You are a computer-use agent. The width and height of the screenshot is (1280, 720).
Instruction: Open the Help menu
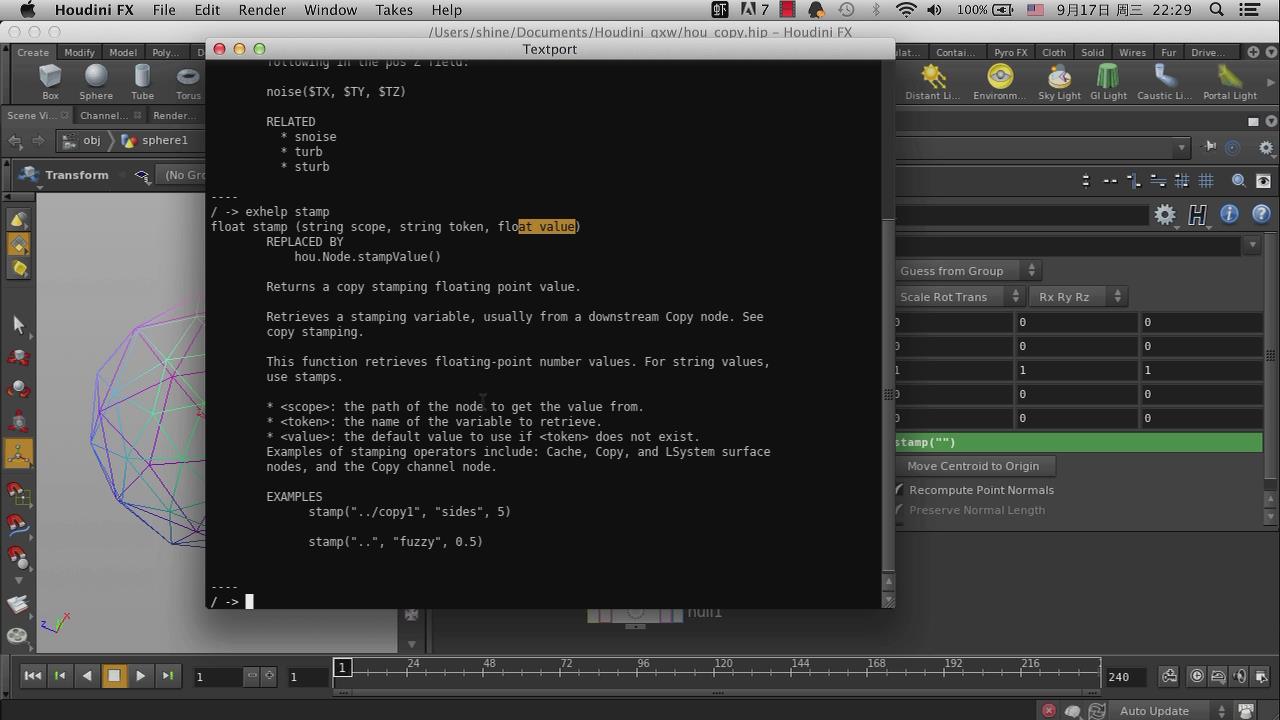tap(446, 10)
